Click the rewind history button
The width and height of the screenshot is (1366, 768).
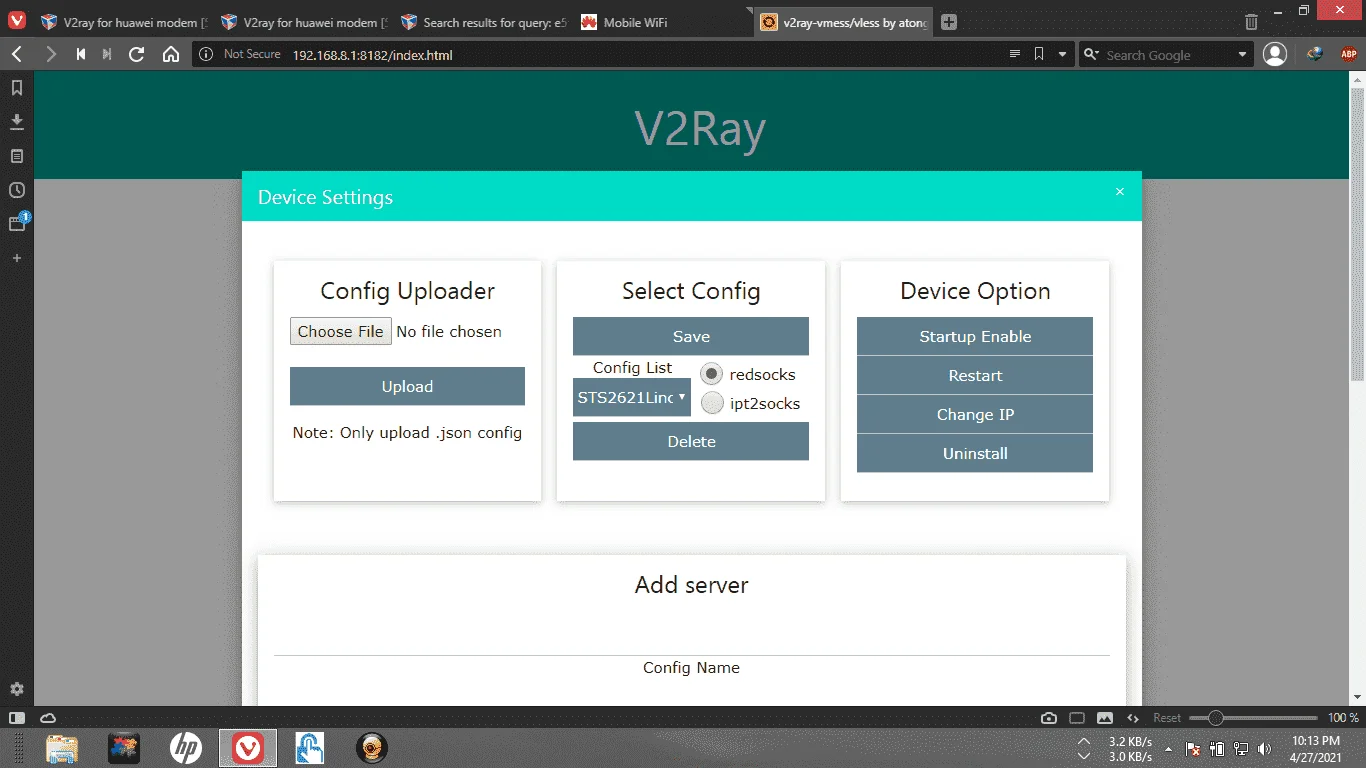pos(80,55)
